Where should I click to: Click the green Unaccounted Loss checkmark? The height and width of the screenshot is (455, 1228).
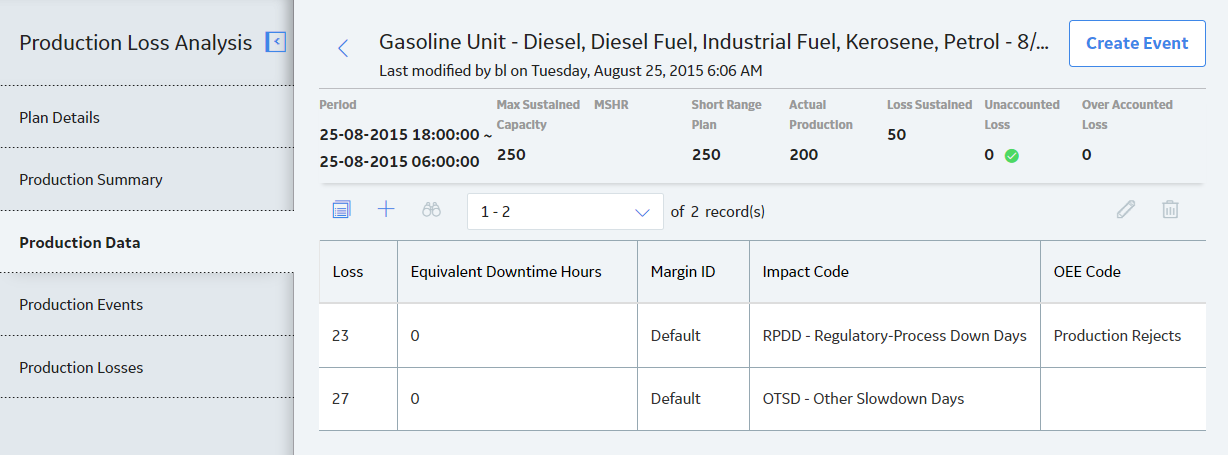pos(1012,156)
